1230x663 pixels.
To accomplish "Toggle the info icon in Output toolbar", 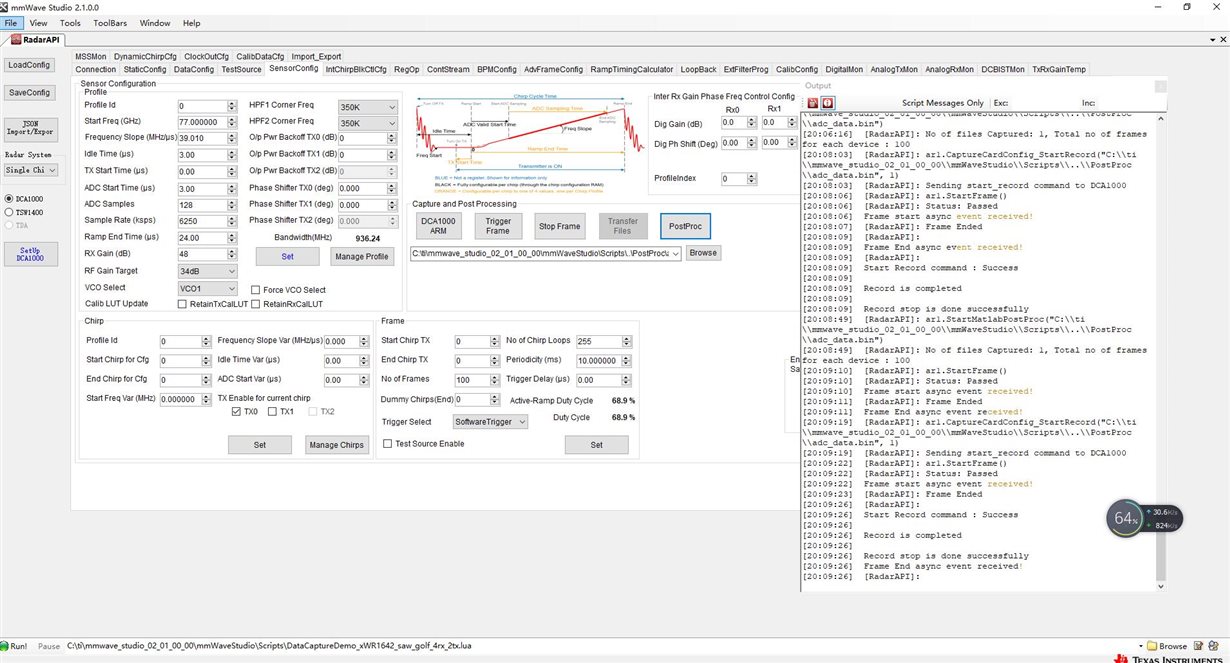I will 827,103.
